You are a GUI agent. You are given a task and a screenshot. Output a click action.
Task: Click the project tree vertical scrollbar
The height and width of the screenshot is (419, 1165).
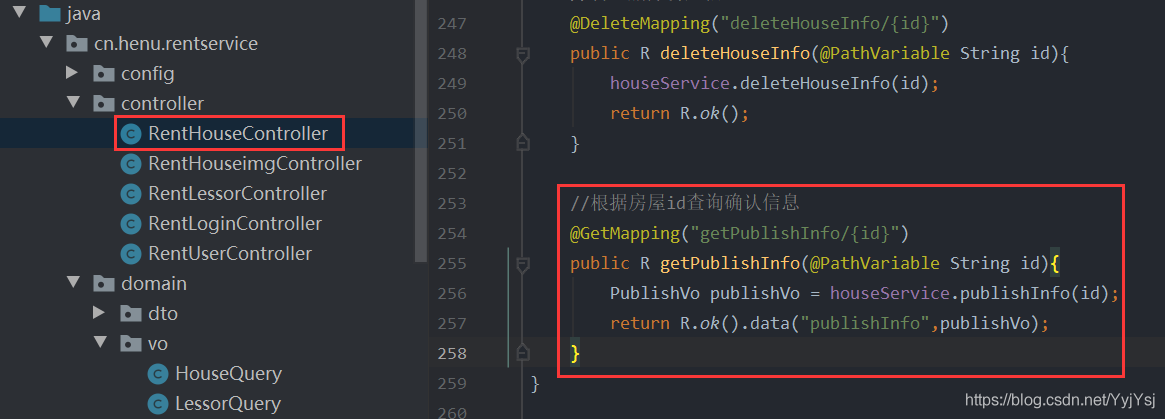(421, 130)
